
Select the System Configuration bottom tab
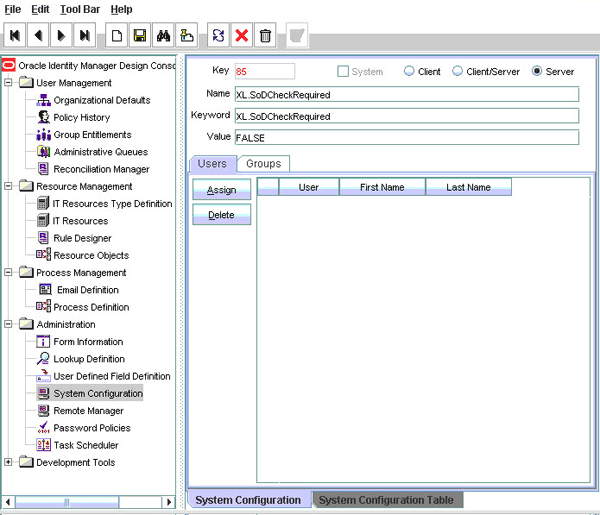tap(248, 500)
